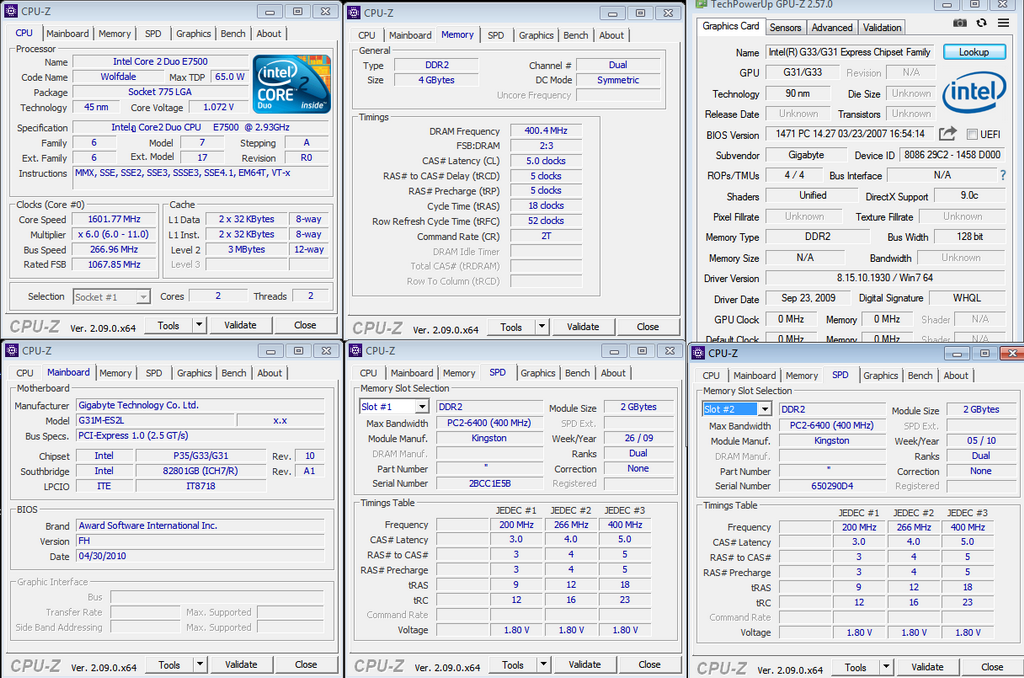Click title bar icon of CPU-Z Slot #2 window
Image resolution: width=1024 pixels, height=678 pixels.
[x=698, y=353]
